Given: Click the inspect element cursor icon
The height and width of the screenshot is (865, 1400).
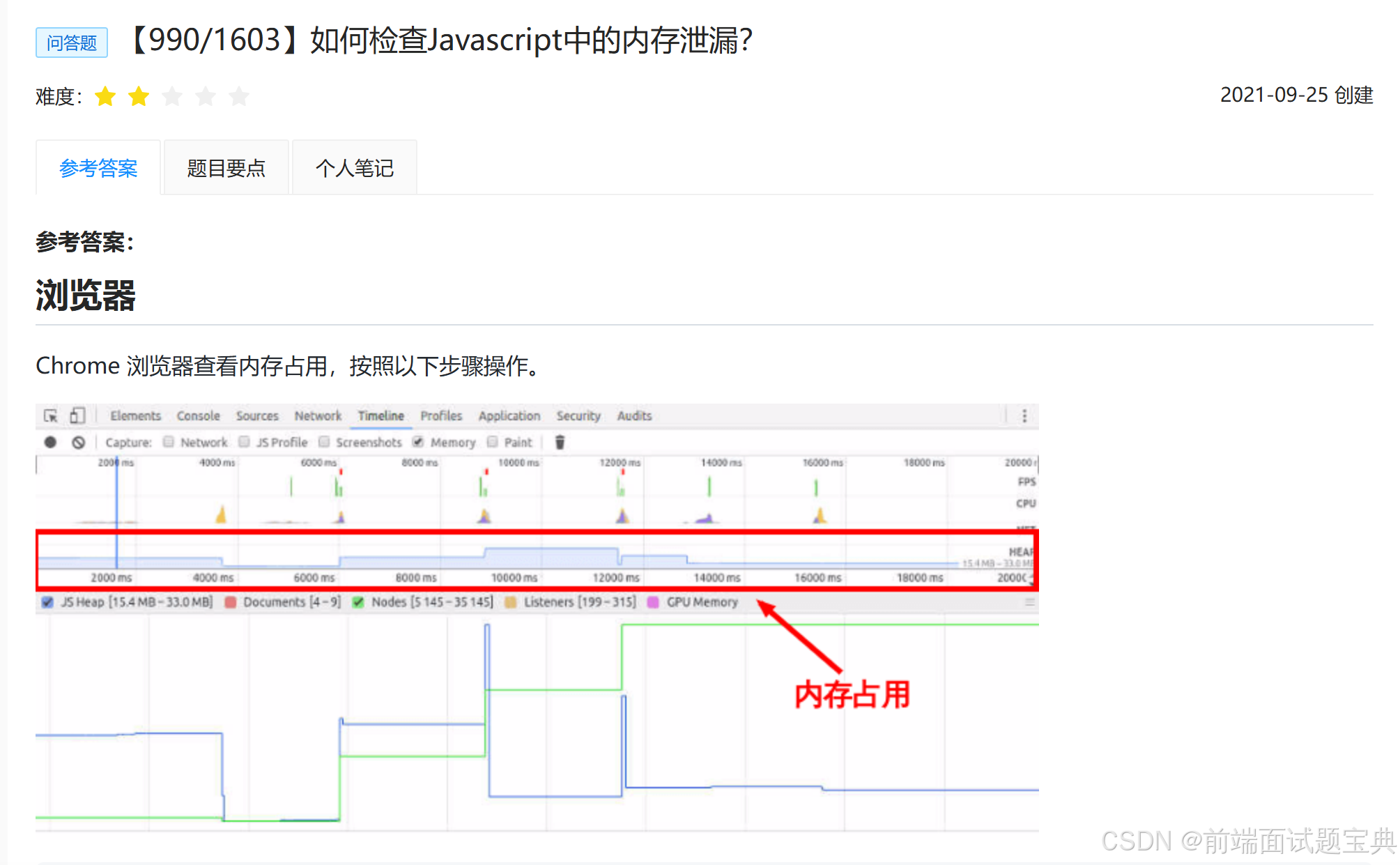Looking at the screenshot, I should [x=50, y=416].
